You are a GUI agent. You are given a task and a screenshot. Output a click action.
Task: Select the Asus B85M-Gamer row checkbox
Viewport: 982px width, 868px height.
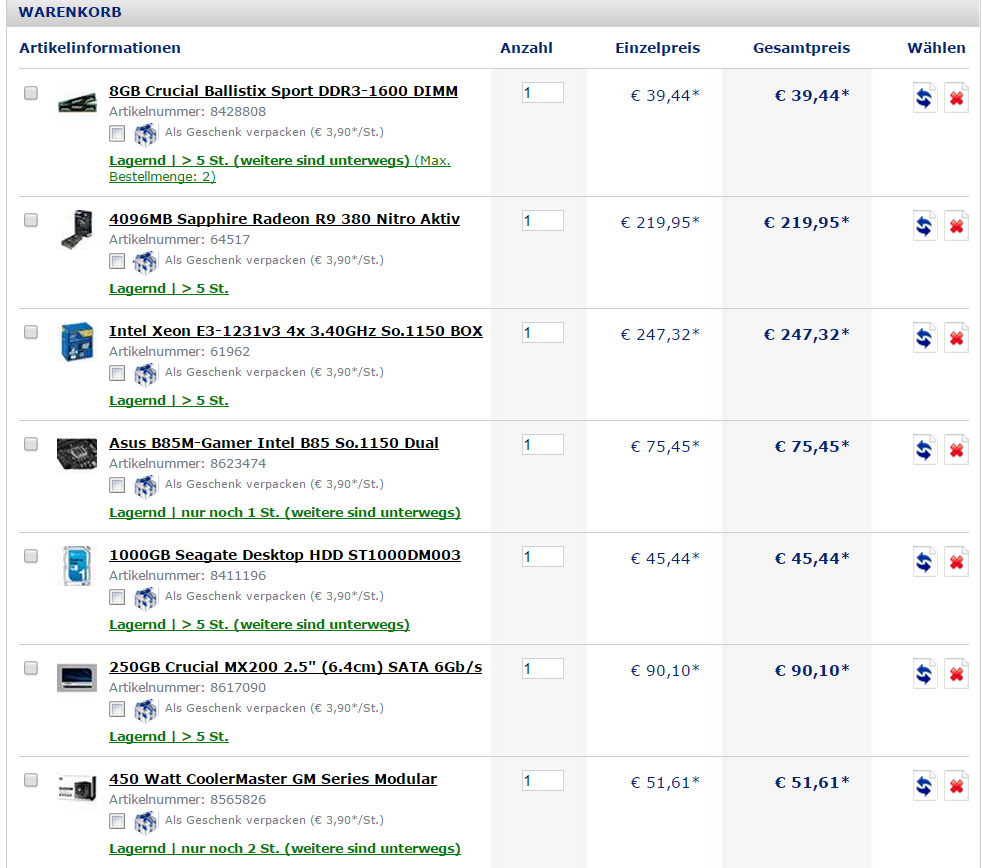click(31, 444)
